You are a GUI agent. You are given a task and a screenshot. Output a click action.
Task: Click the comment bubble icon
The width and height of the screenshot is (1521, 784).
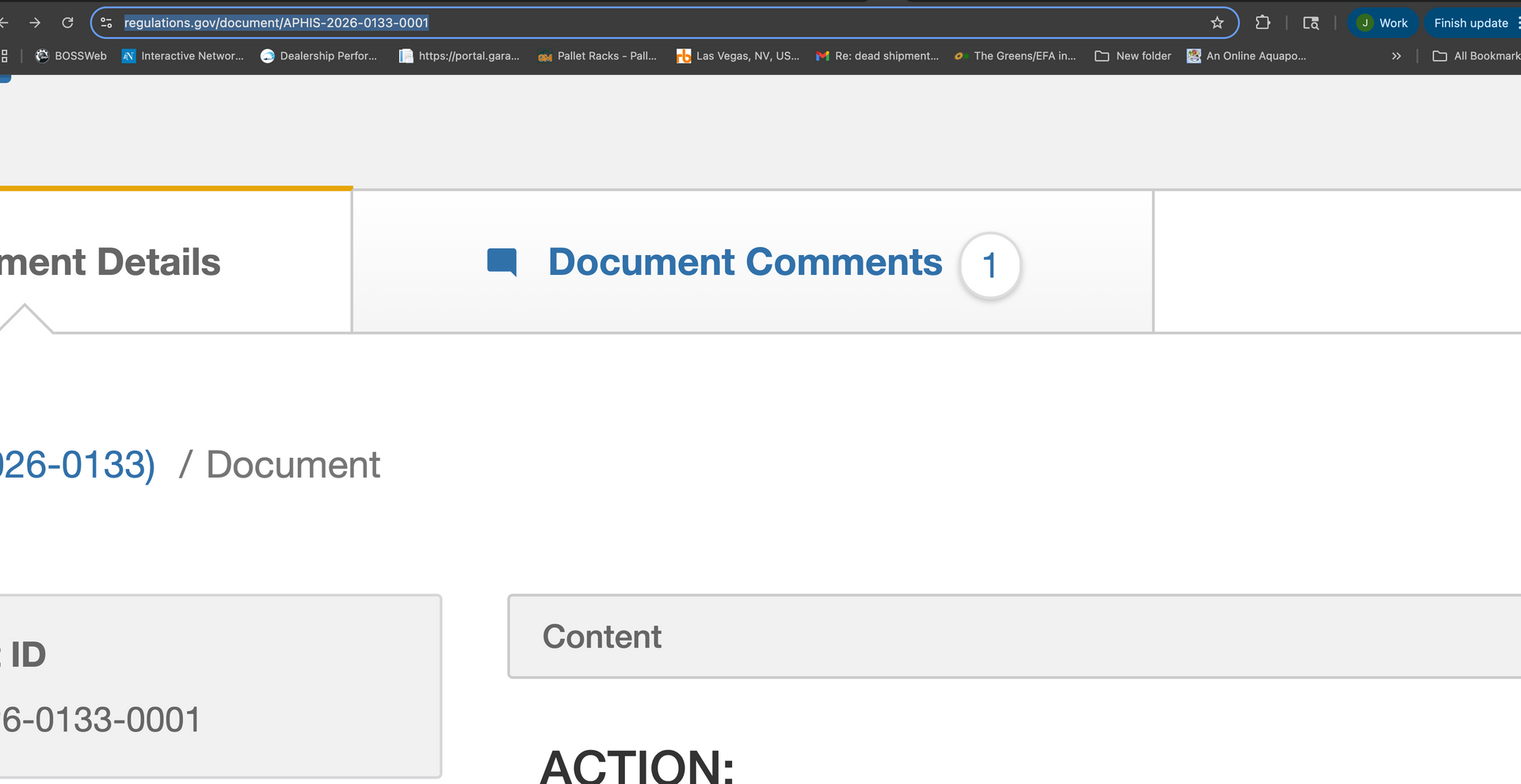[502, 262]
